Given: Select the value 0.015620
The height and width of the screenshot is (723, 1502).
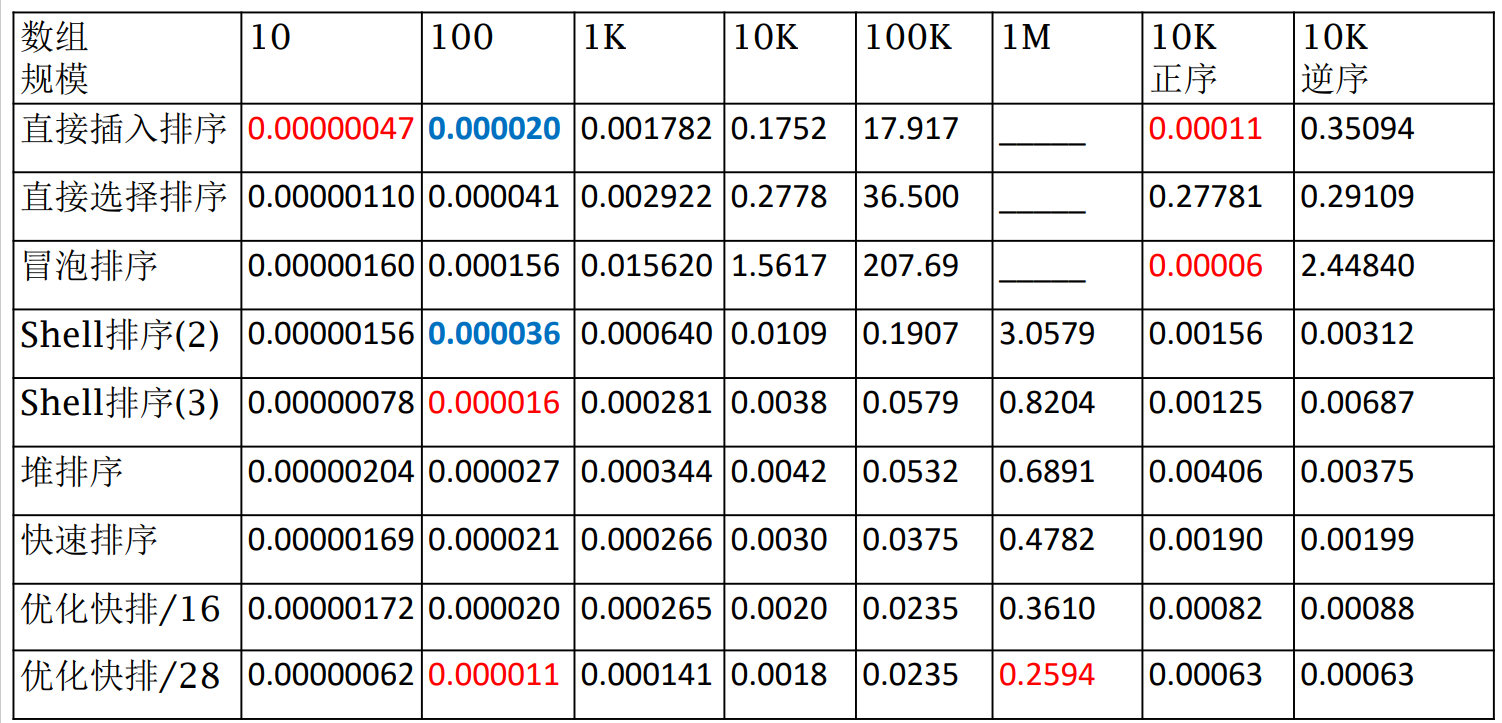Looking at the screenshot, I should point(647,266).
